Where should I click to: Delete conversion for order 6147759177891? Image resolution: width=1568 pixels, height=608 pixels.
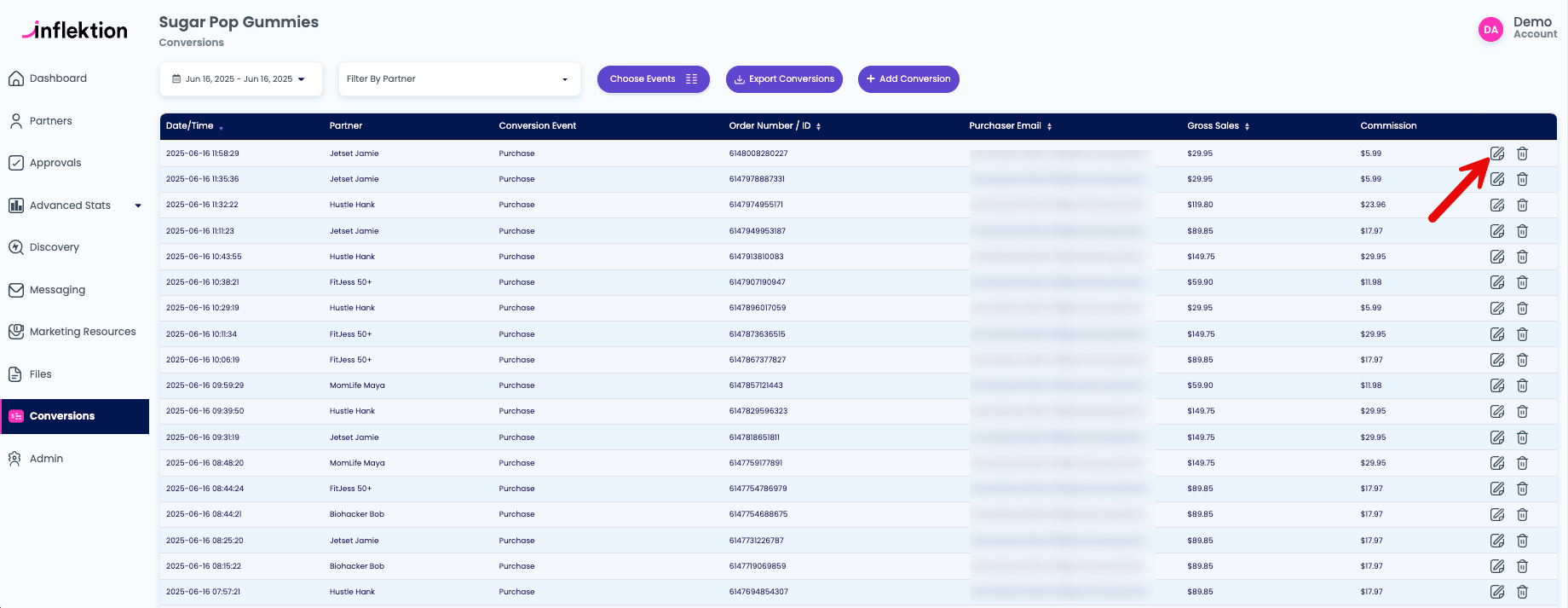pos(1523,463)
